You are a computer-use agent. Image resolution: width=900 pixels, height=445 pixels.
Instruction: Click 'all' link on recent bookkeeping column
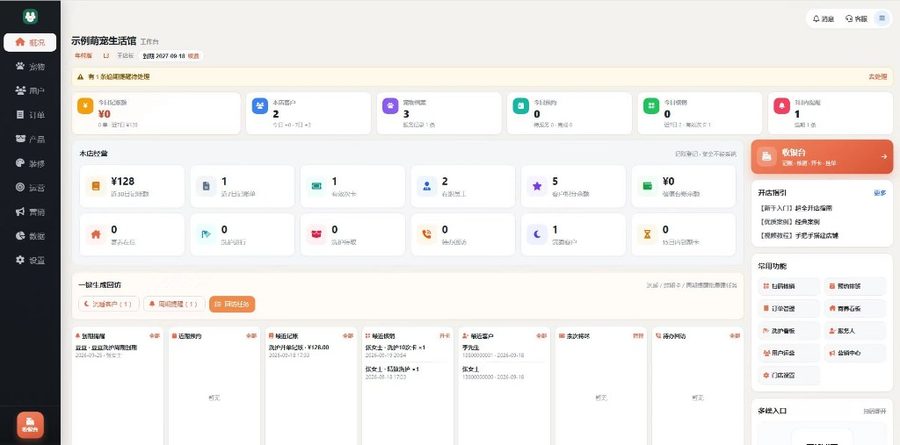coord(348,336)
